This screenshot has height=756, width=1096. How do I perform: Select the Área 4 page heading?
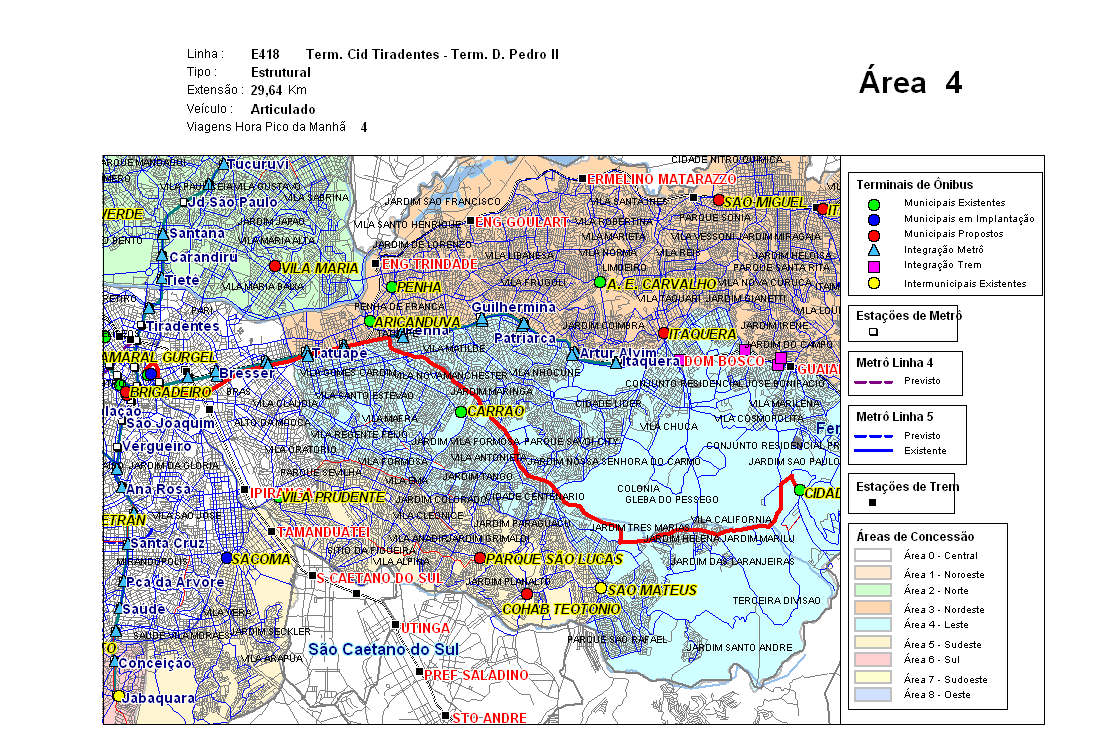(x=911, y=82)
